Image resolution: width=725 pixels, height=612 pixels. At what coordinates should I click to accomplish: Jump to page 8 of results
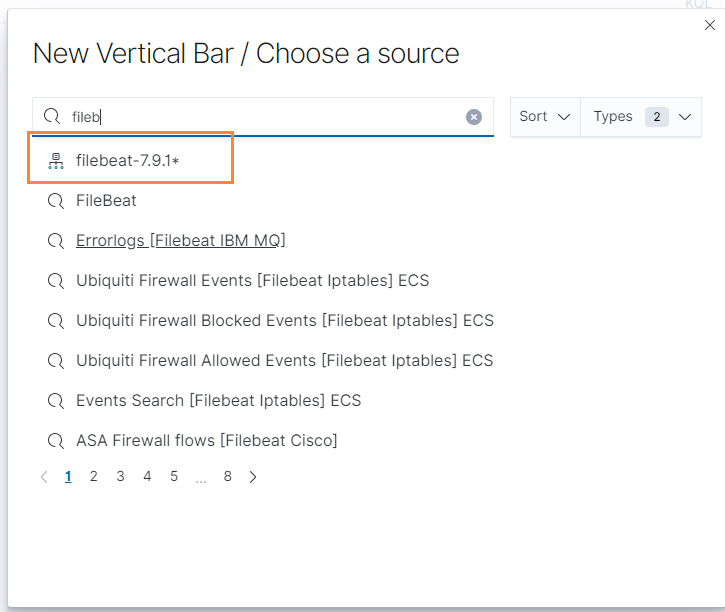point(228,477)
